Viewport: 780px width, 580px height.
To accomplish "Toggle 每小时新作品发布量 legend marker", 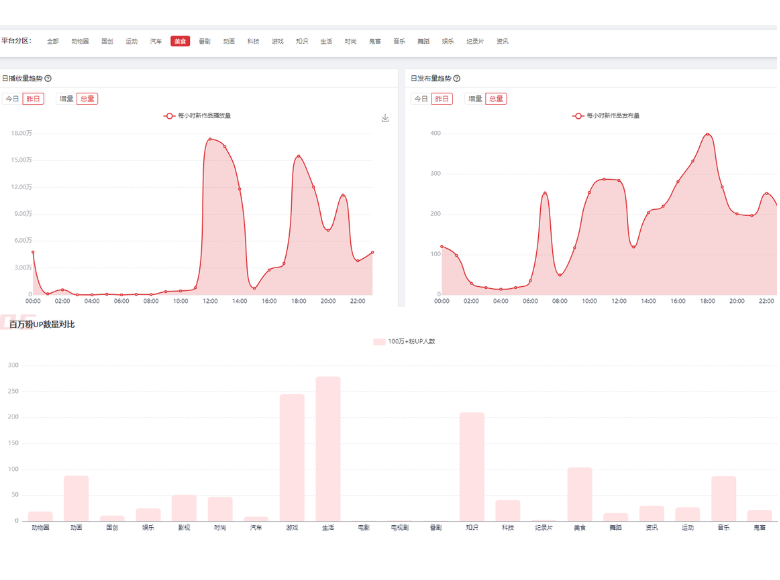I will coord(578,116).
